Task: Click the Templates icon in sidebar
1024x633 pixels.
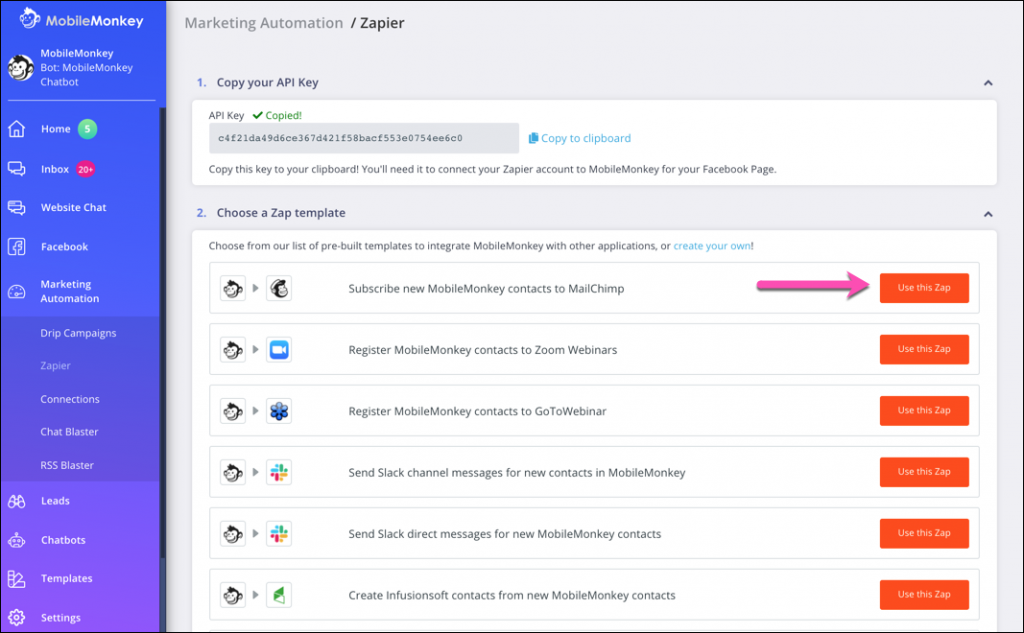Action: pyautogui.click(x=16, y=579)
